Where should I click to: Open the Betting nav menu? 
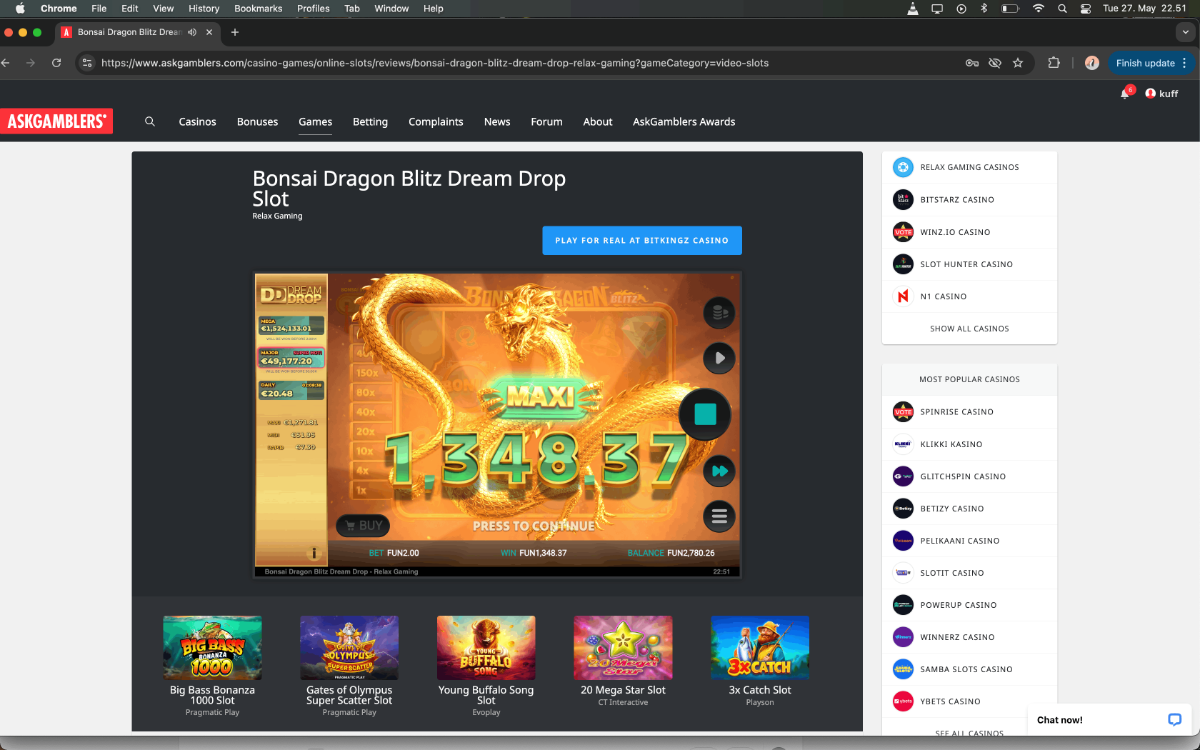[x=370, y=122]
